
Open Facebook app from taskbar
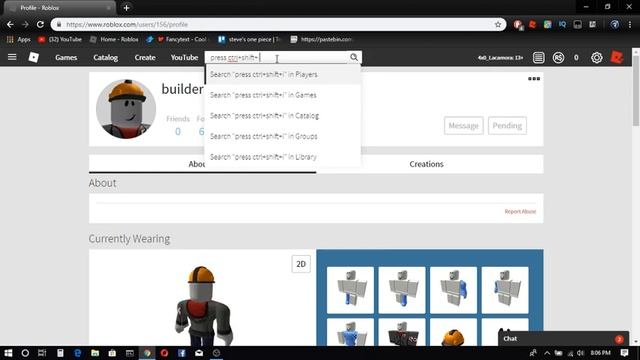(x=182, y=353)
